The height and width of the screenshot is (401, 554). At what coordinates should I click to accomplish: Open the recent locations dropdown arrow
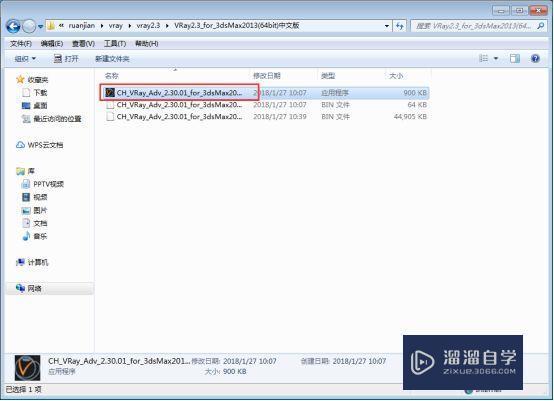pyautogui.click(x=40, y=26)
